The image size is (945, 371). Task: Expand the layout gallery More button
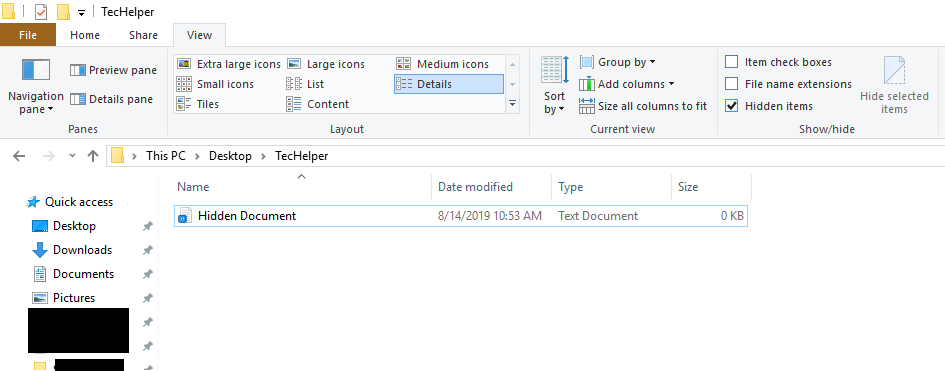[512, 104]
